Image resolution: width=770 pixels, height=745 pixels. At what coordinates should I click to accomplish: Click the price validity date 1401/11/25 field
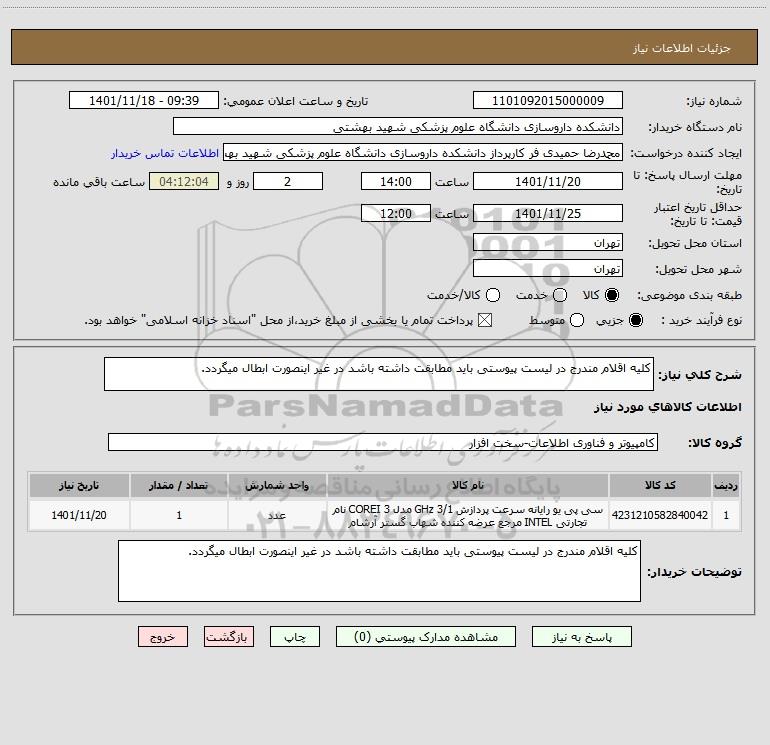click(548, 213)
